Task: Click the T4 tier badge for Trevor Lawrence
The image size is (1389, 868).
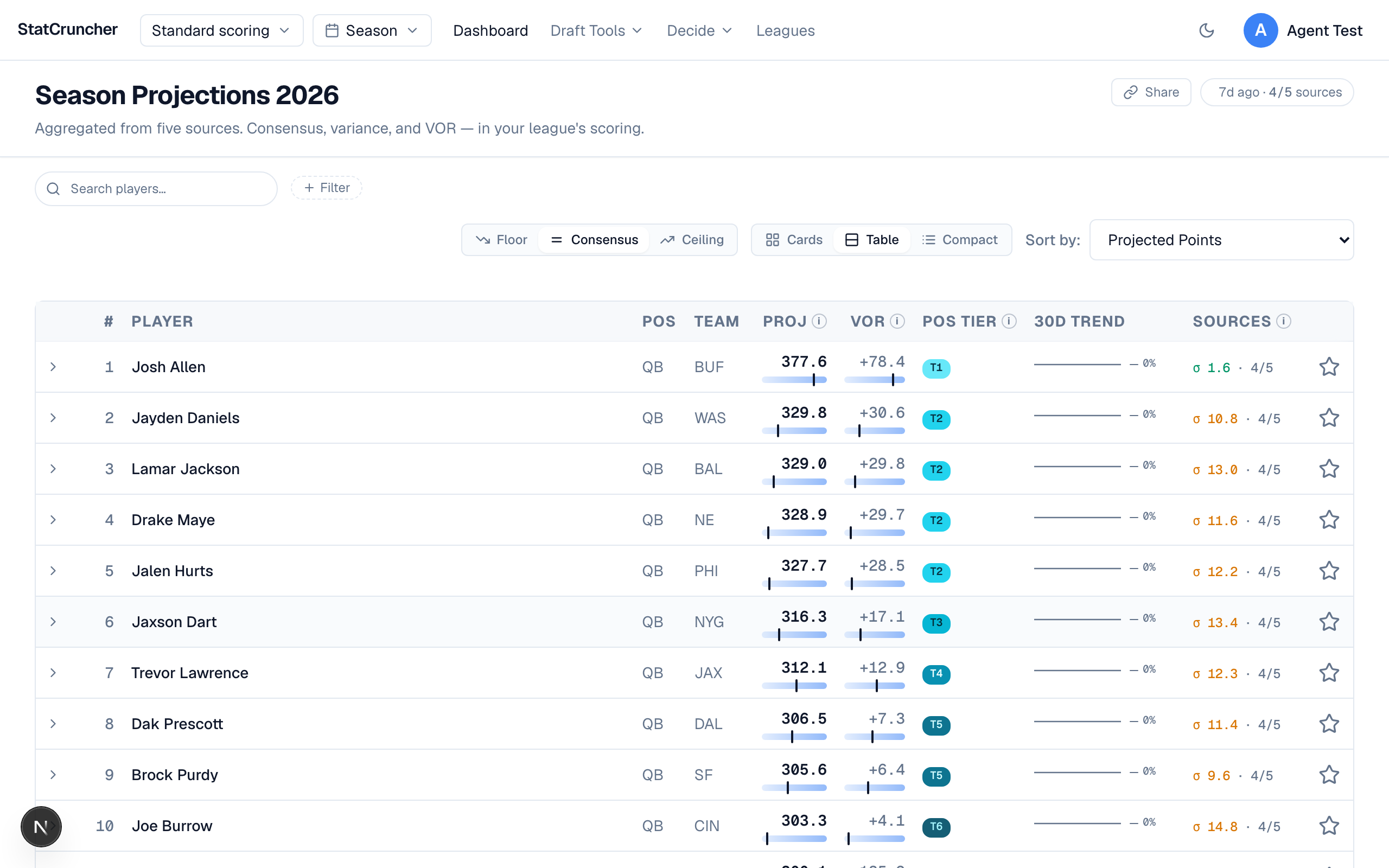Action: [936, 674]
